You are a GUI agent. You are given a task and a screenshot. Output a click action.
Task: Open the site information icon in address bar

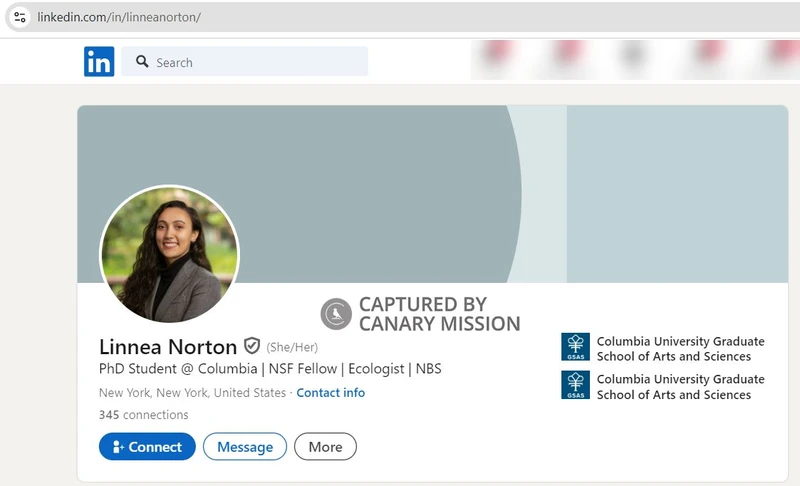click(20, 17)
